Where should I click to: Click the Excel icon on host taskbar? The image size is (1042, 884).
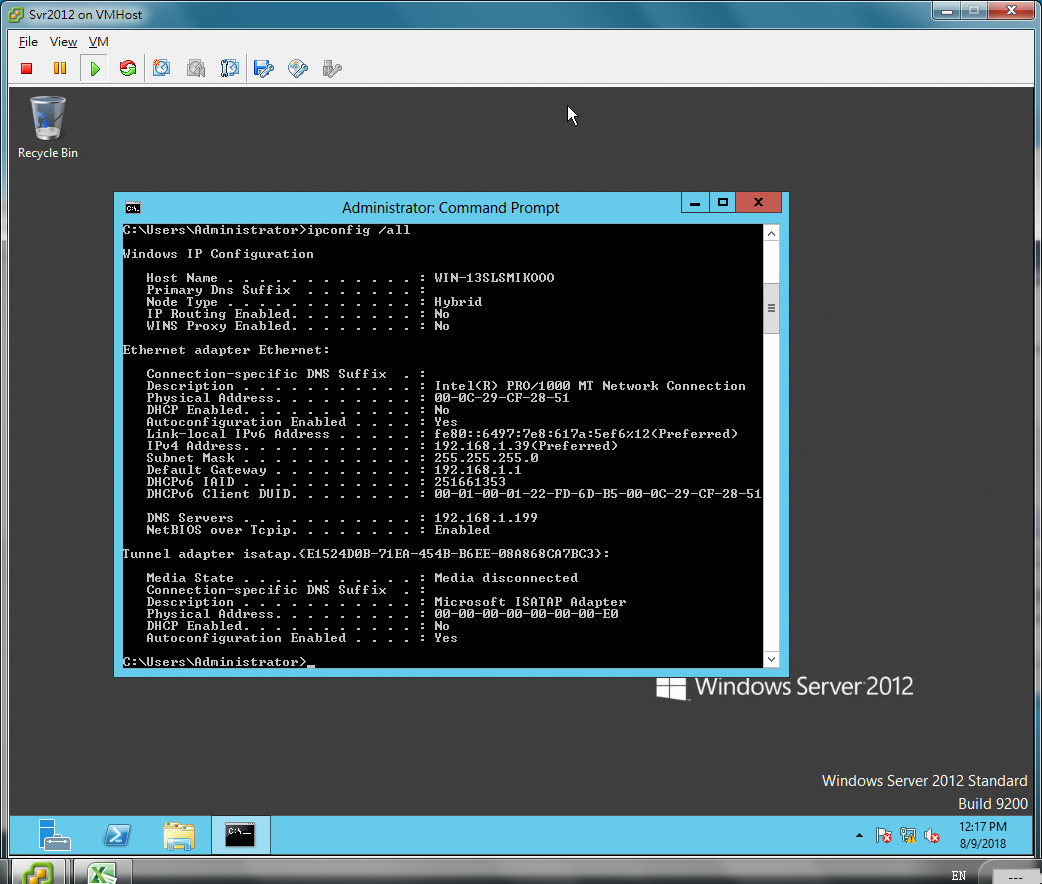tap(102, 872)
